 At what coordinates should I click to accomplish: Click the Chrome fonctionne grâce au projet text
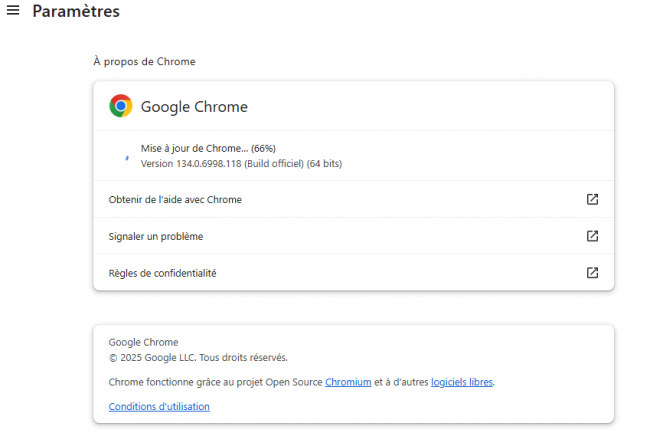click(215, 382)
